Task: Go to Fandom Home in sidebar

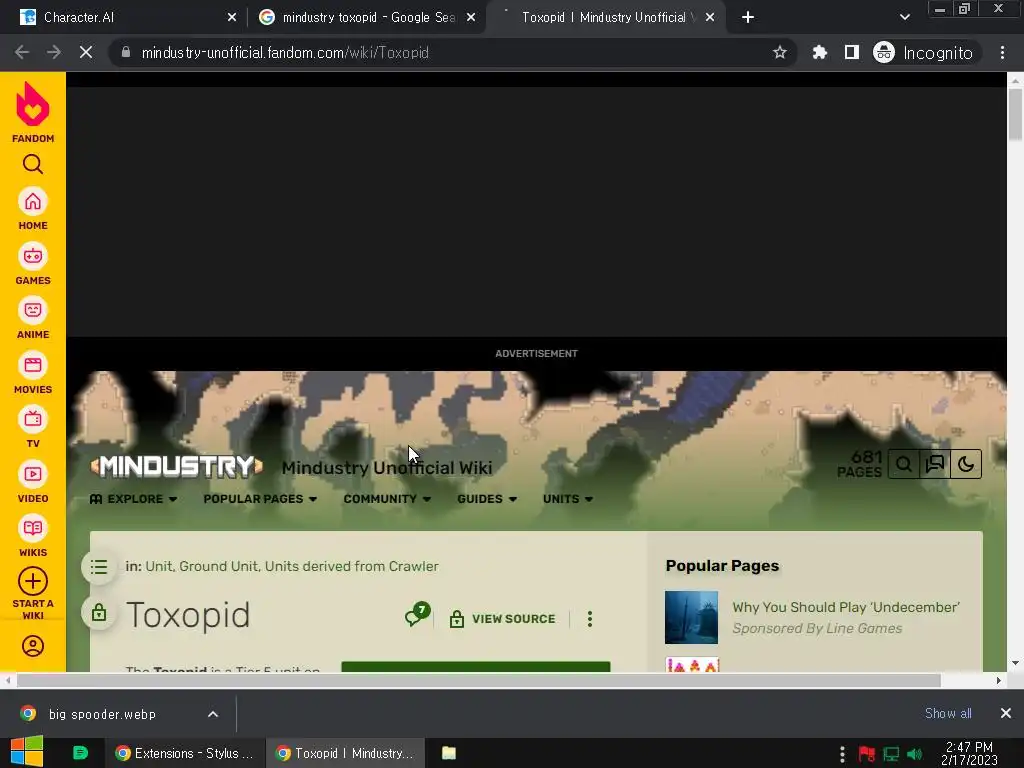Action: (x=33, y=209)
